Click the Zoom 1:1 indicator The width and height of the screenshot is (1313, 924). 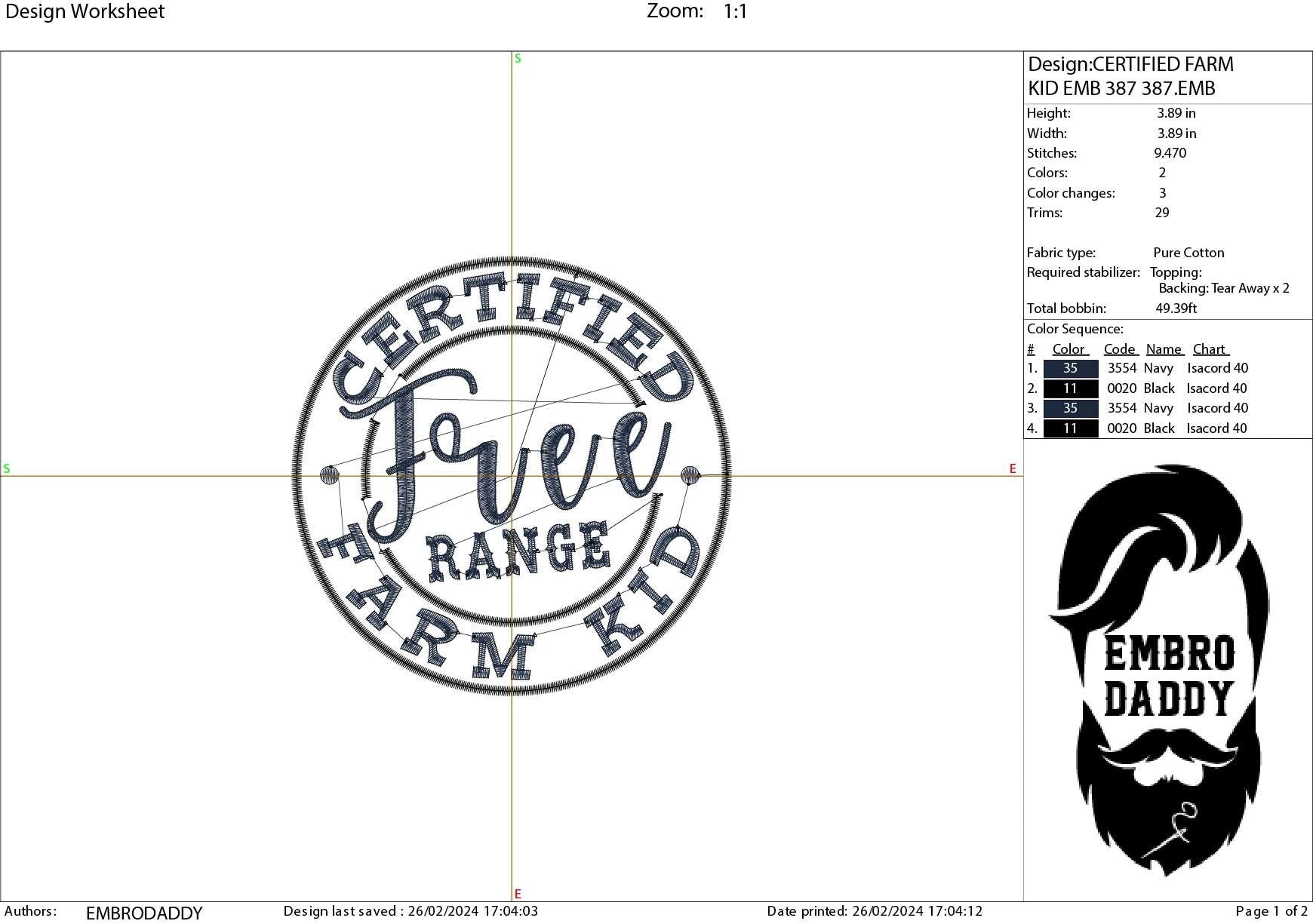point(698,11)
